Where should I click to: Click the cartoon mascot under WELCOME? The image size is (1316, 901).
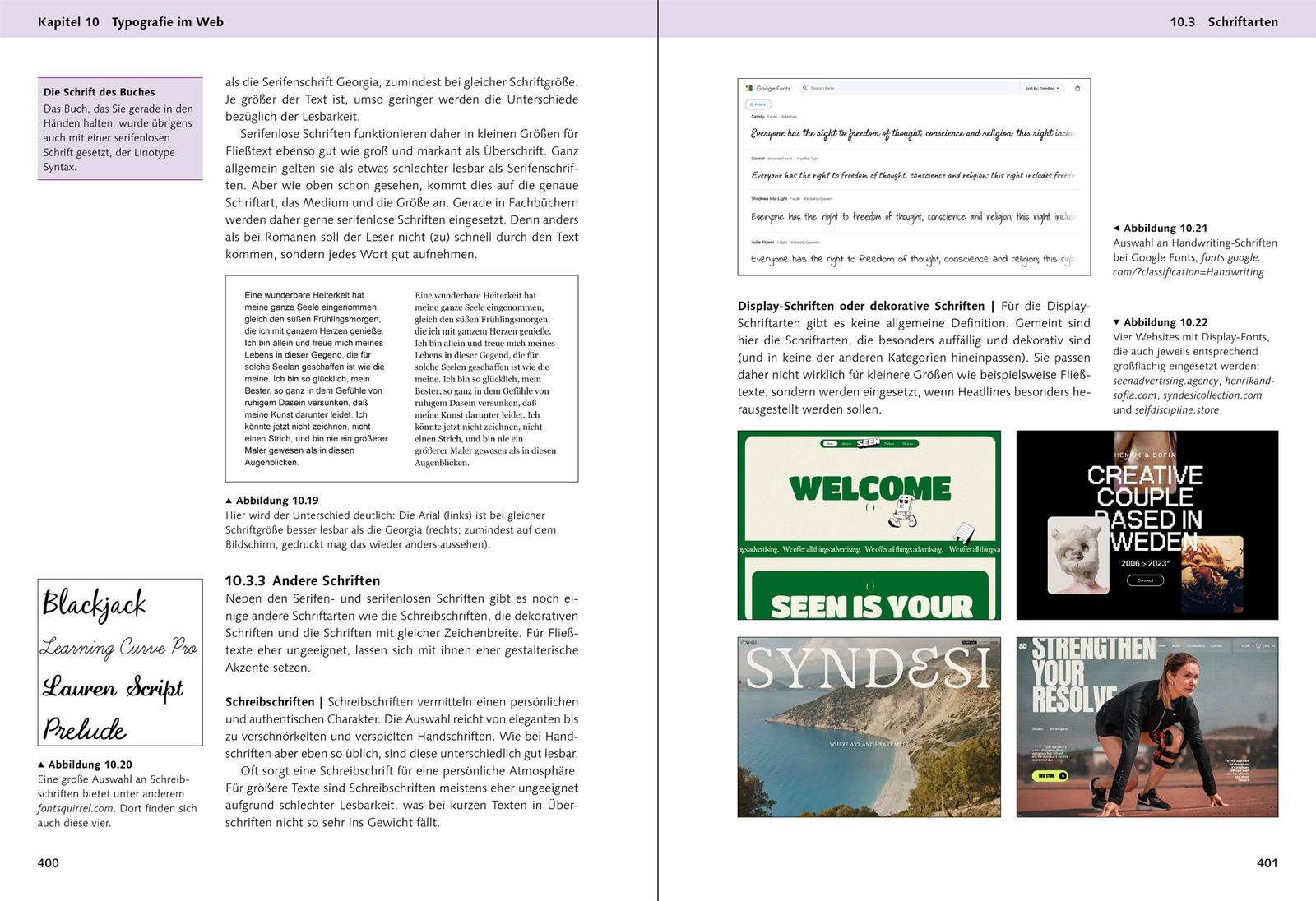903,511
